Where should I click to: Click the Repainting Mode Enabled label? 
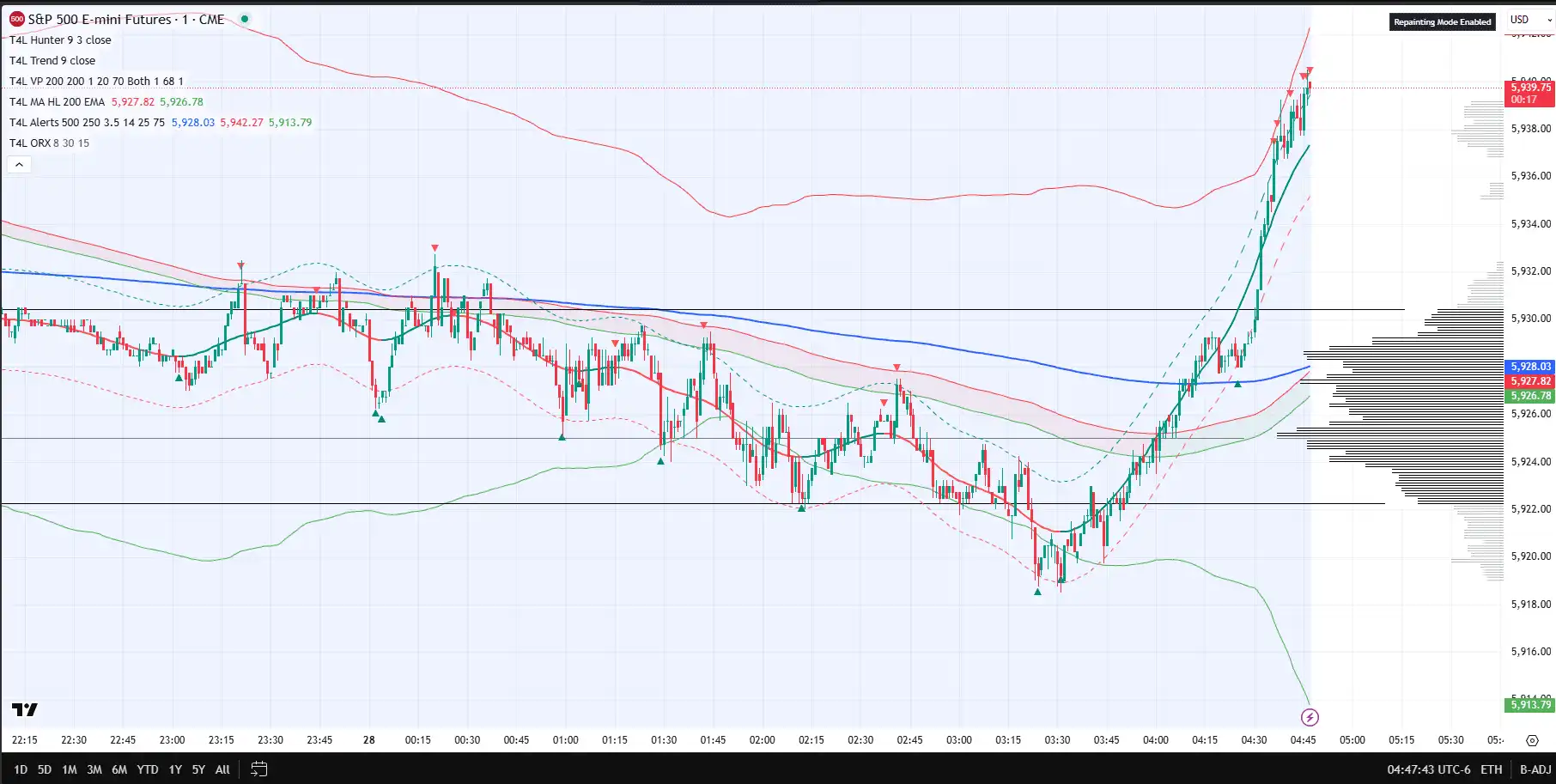(x=1442, y=22)
